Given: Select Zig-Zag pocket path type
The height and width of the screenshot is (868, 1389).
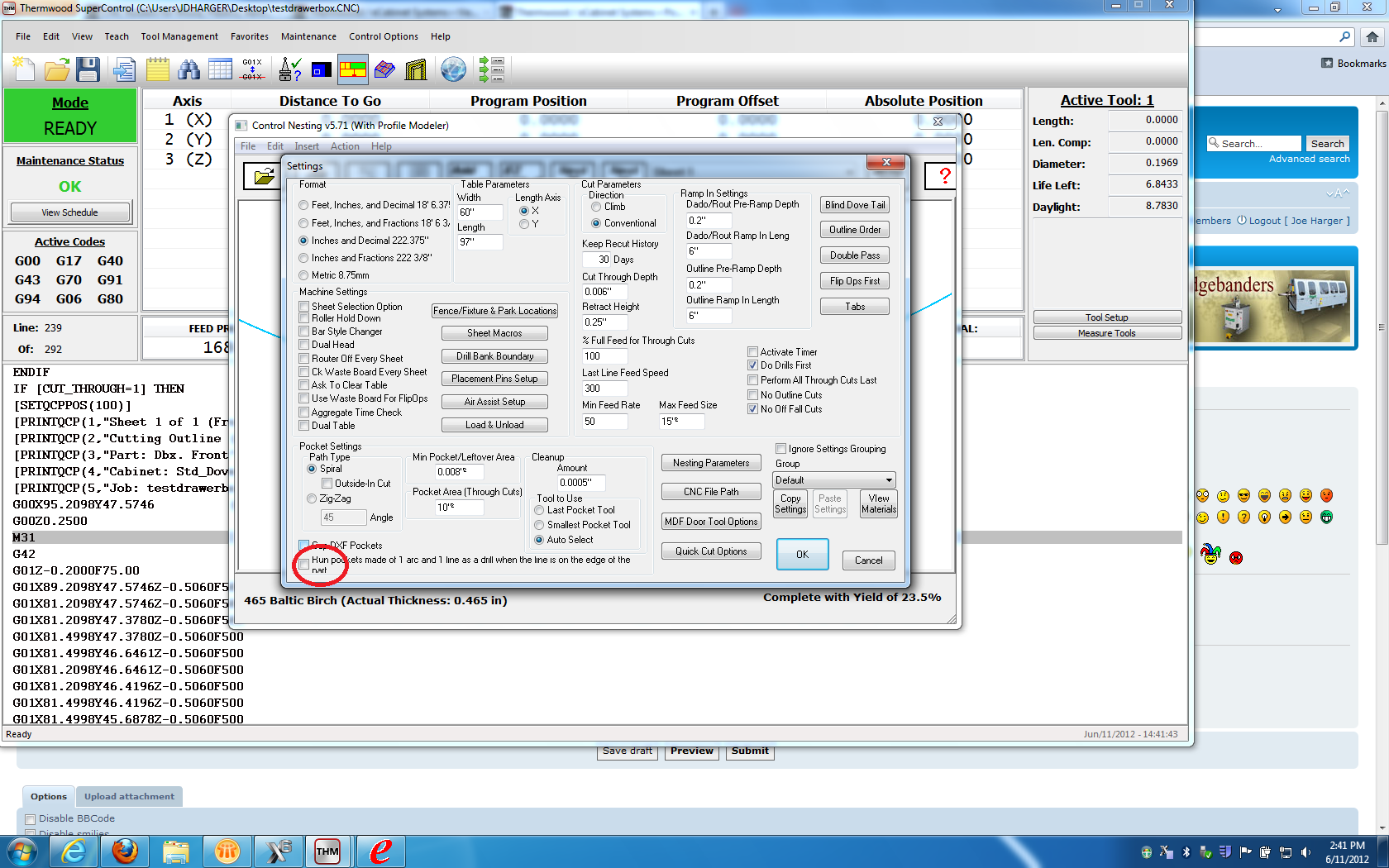Looking at the screenshot, I should coord(312,498).
